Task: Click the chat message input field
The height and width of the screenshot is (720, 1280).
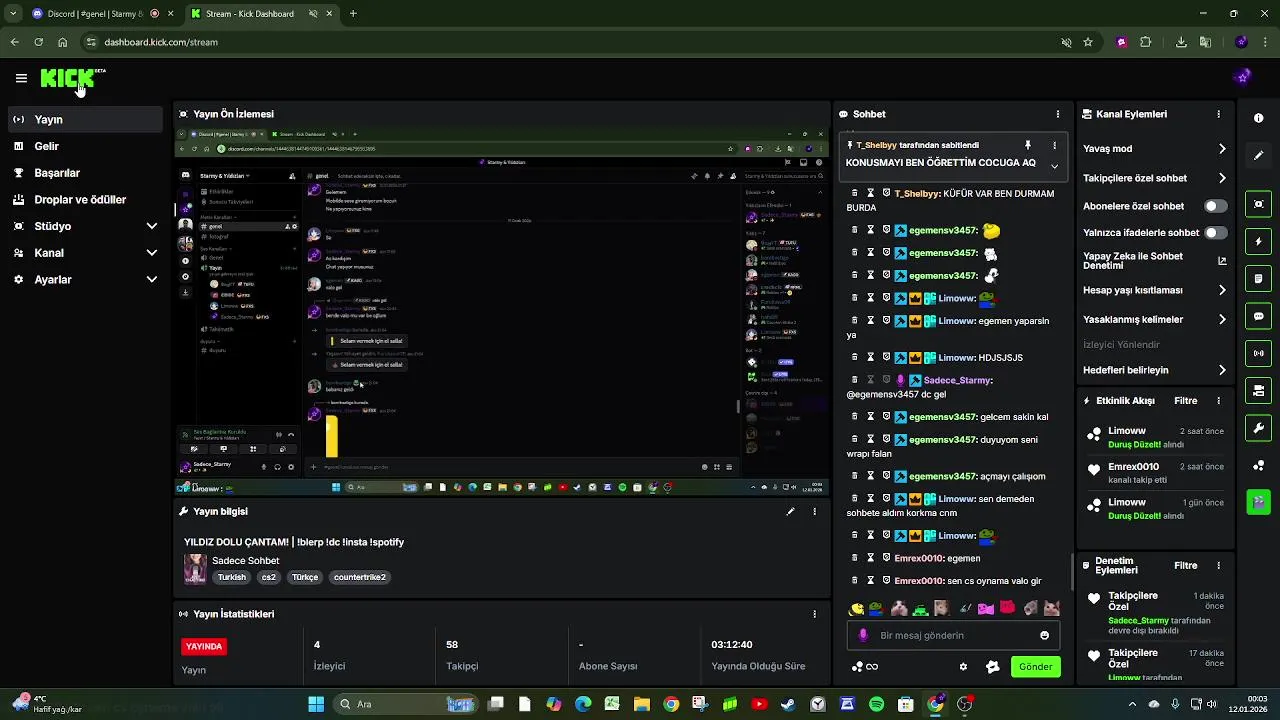Action: pyautogui.click(x=952, y=635)
